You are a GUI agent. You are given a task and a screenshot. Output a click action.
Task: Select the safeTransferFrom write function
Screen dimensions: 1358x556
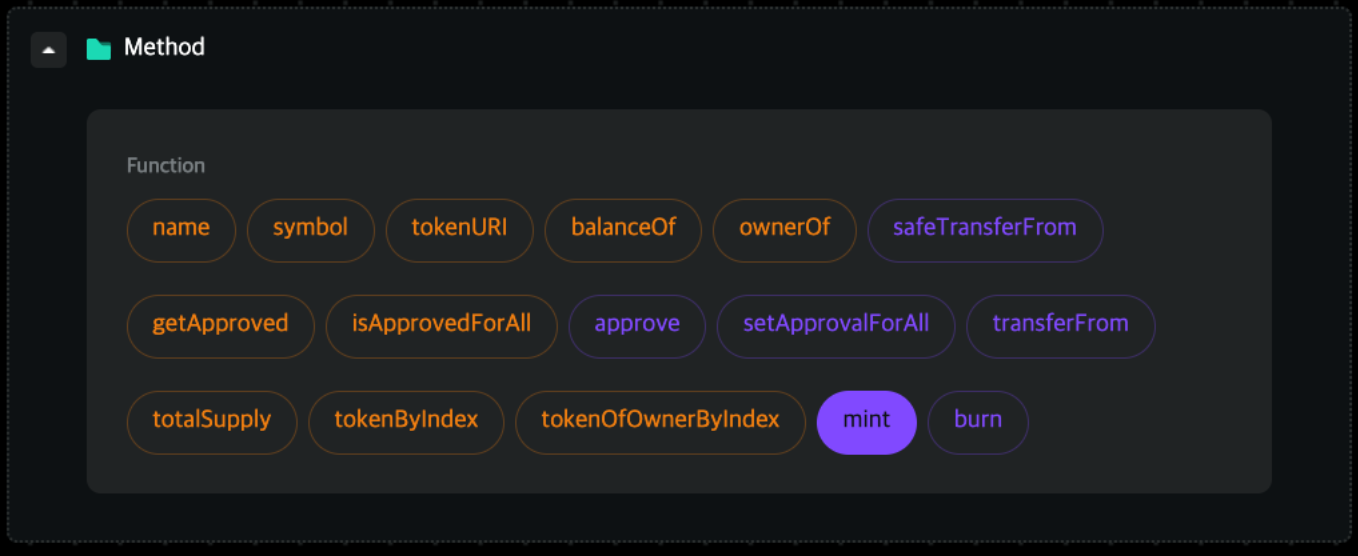(985, 228)
